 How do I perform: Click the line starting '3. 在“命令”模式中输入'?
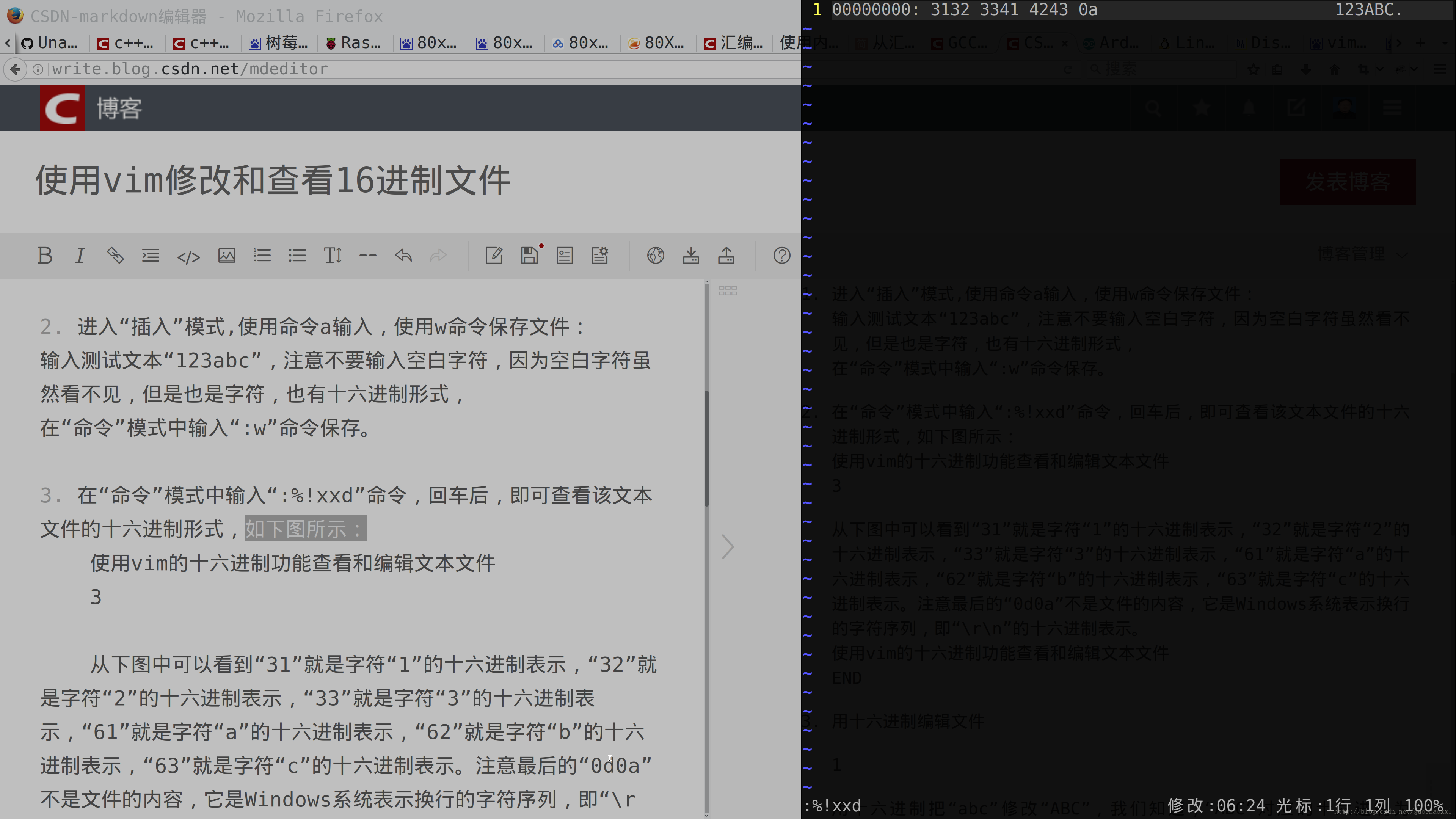point(346,496)
